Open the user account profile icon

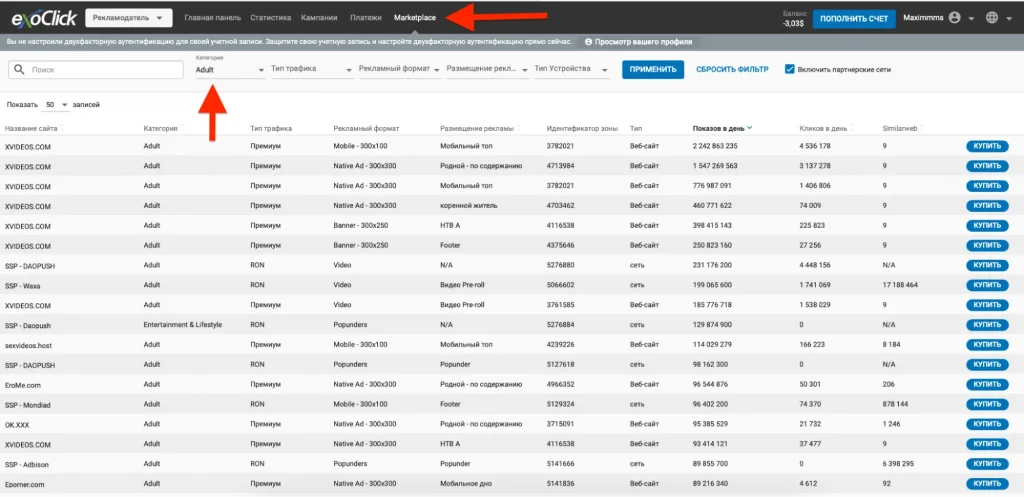[954, 18]
